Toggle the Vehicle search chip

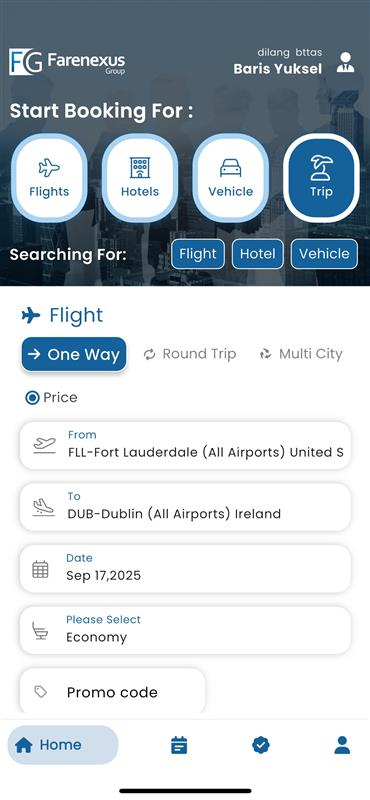point(325,254)
